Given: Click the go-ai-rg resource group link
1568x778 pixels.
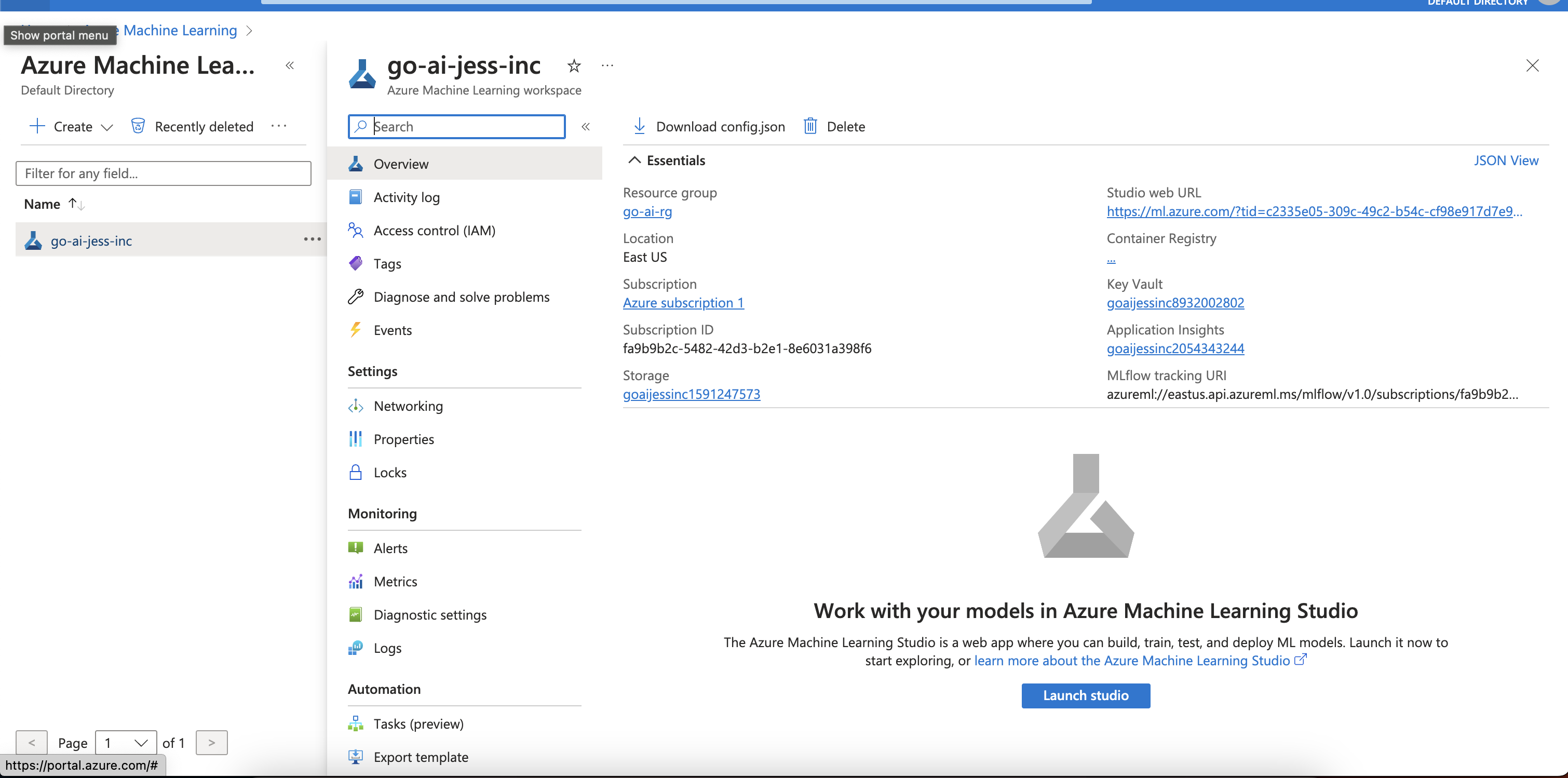Looking at the screenshot, I should 647,211.
